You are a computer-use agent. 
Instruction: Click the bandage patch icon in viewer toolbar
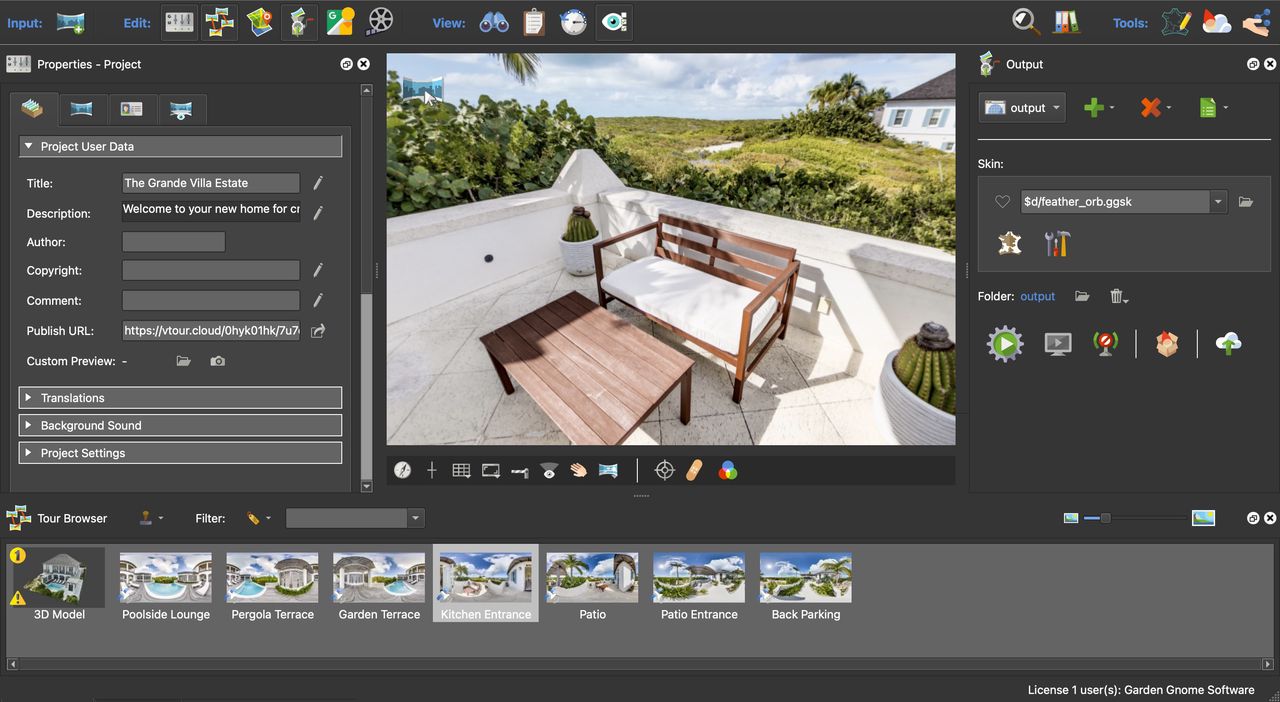[x=695, y=470]
